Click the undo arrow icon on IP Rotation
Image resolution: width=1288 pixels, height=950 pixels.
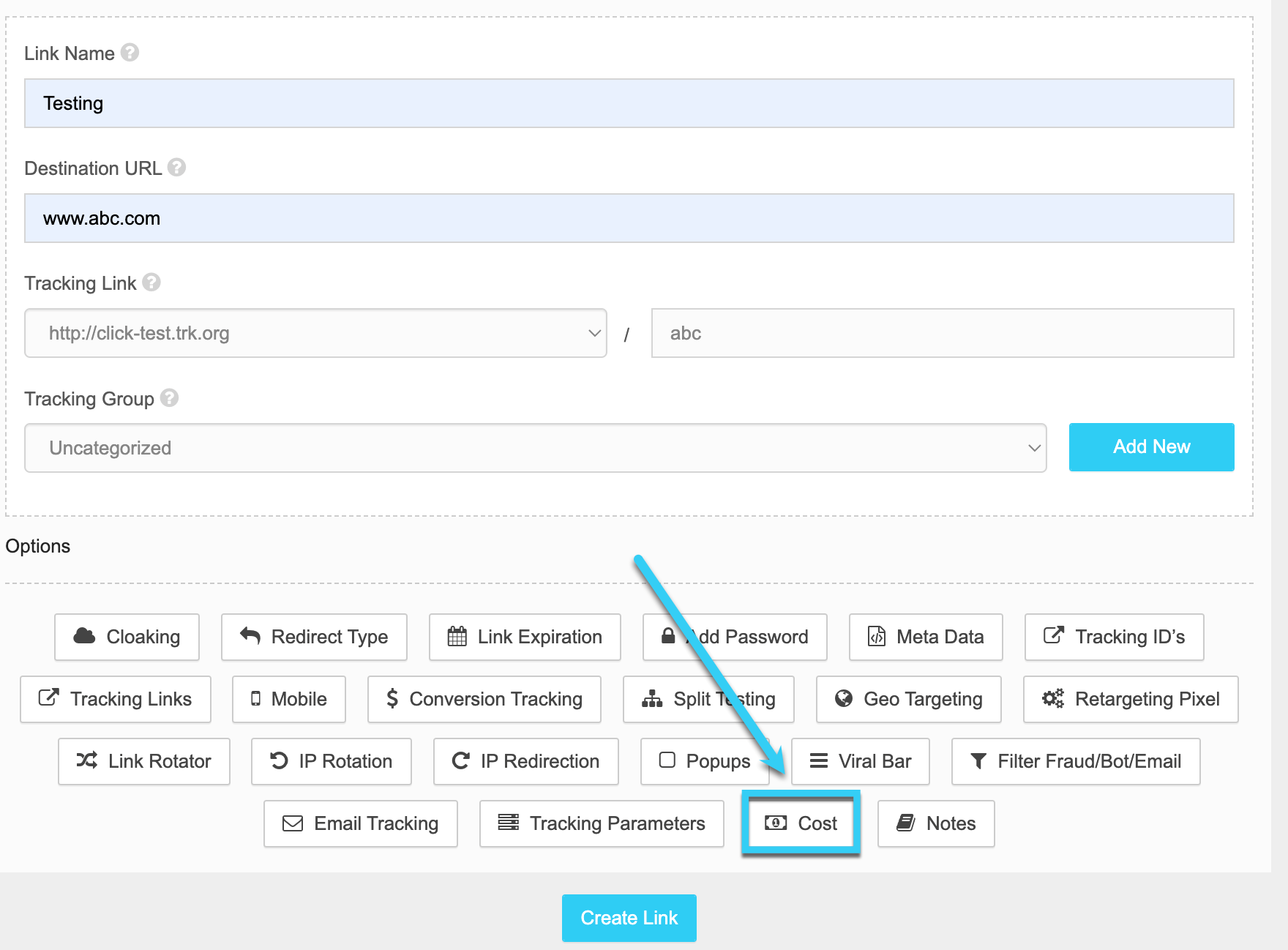(x=279, y=760)
